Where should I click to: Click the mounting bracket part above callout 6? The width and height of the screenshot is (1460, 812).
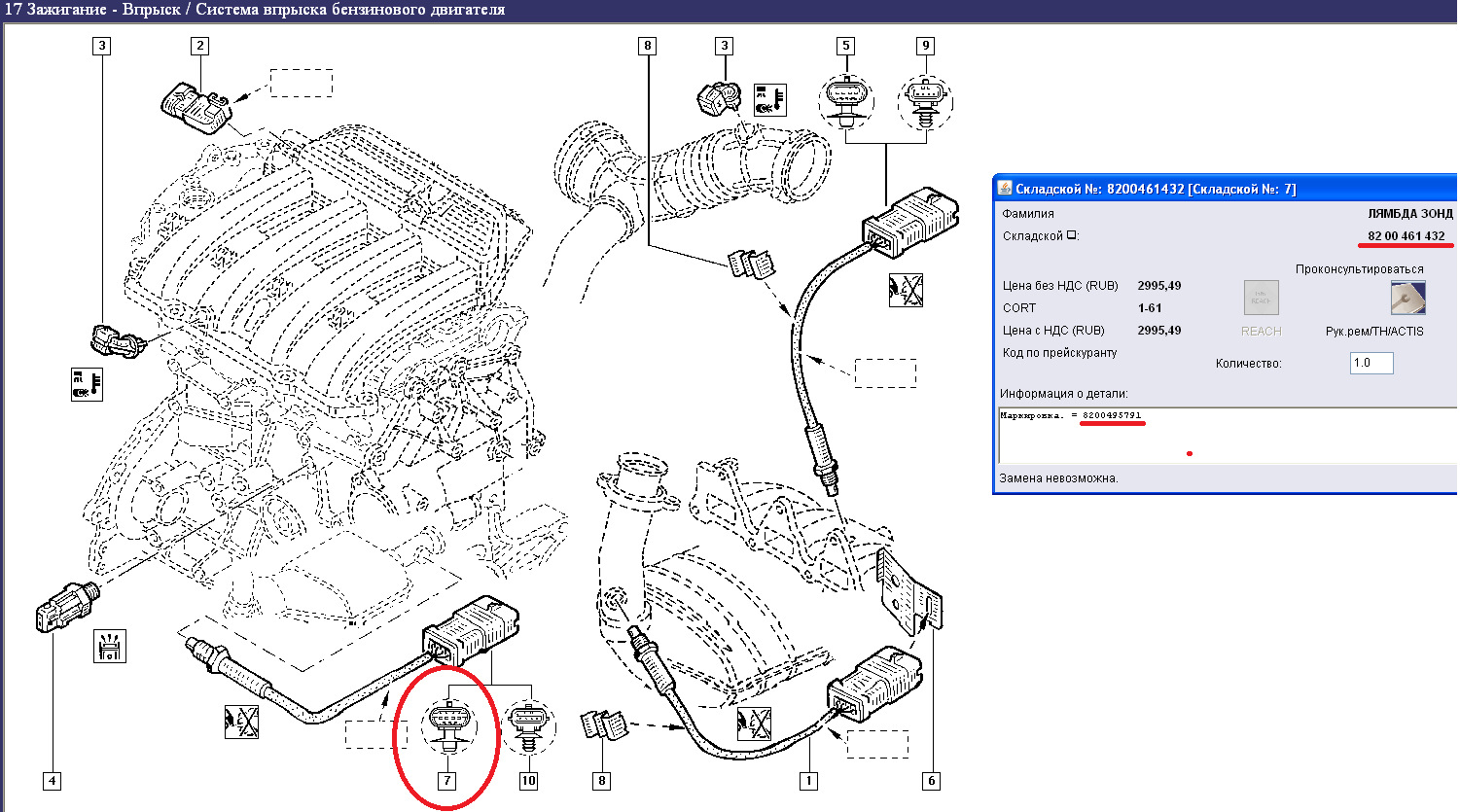(910, 591)
